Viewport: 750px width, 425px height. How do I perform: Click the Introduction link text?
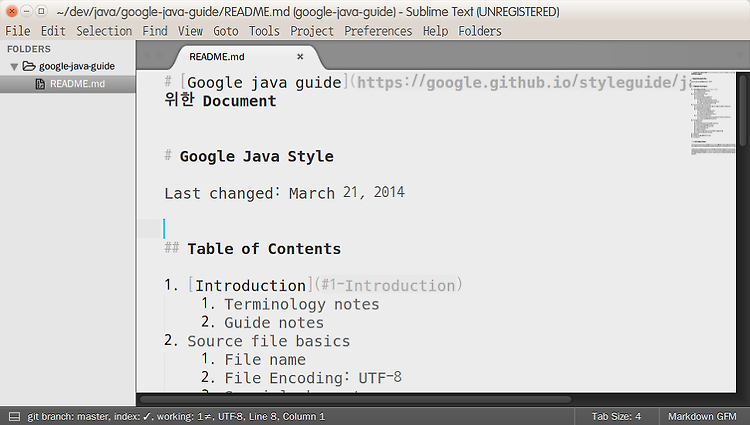[x=250, y=285]
